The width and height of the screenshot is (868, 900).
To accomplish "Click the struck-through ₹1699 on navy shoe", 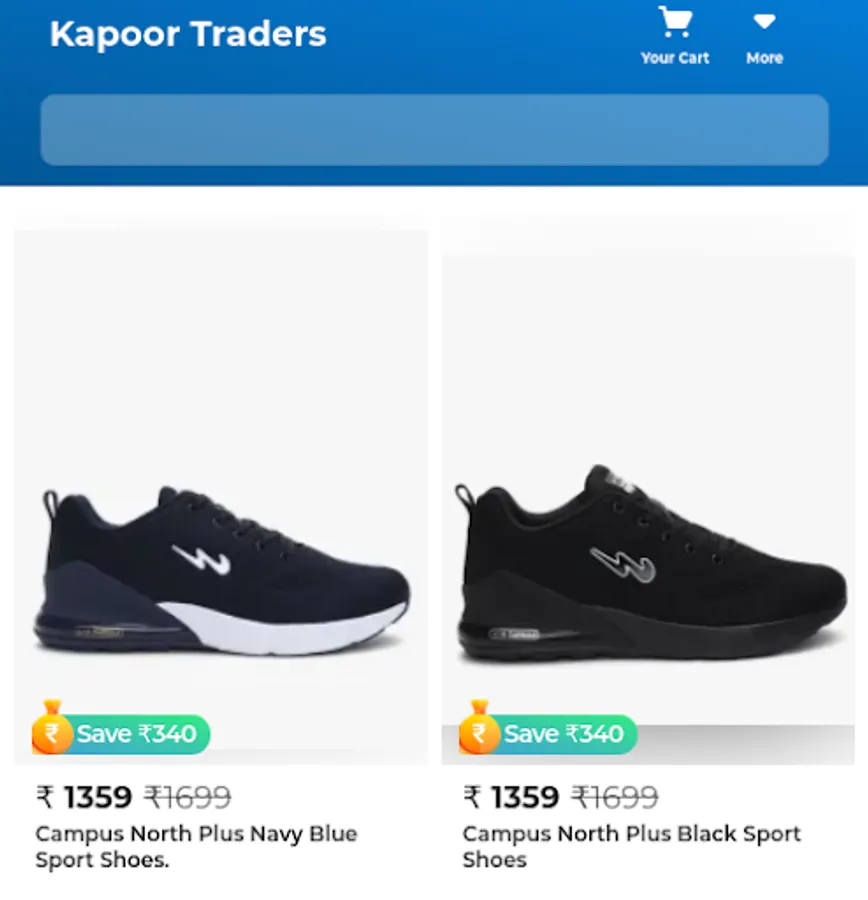I will [187, 797].
